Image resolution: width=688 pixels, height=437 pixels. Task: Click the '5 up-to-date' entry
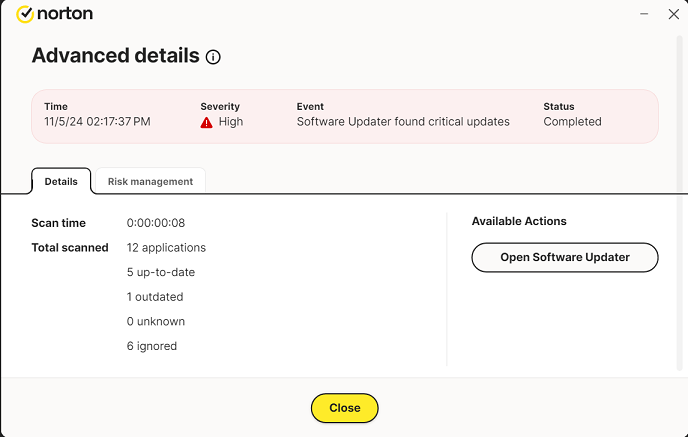(x=160, y=272)
